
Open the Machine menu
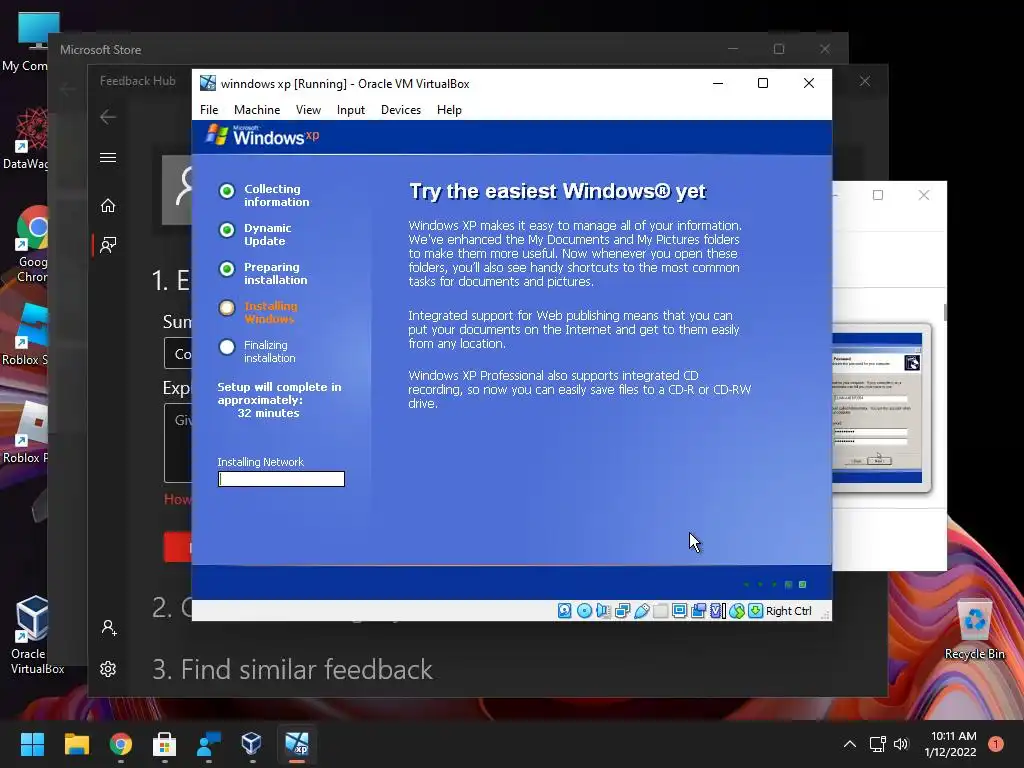(257, 110)
